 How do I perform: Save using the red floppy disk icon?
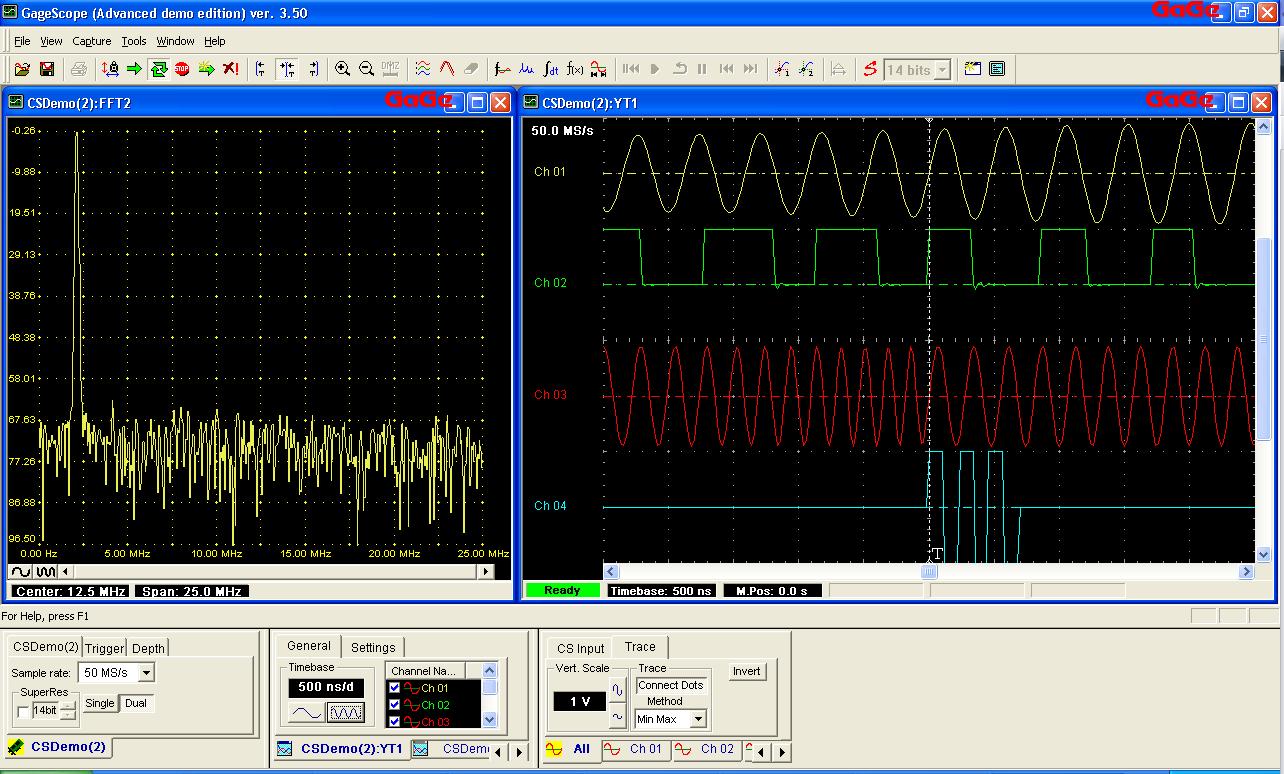(46, 69)
